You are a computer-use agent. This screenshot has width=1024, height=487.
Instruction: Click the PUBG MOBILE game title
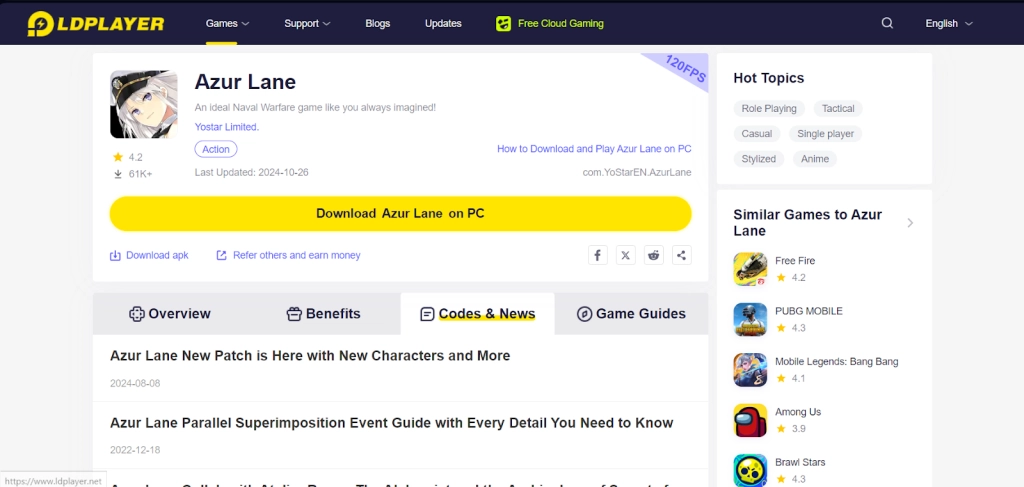tap(808, 311)
